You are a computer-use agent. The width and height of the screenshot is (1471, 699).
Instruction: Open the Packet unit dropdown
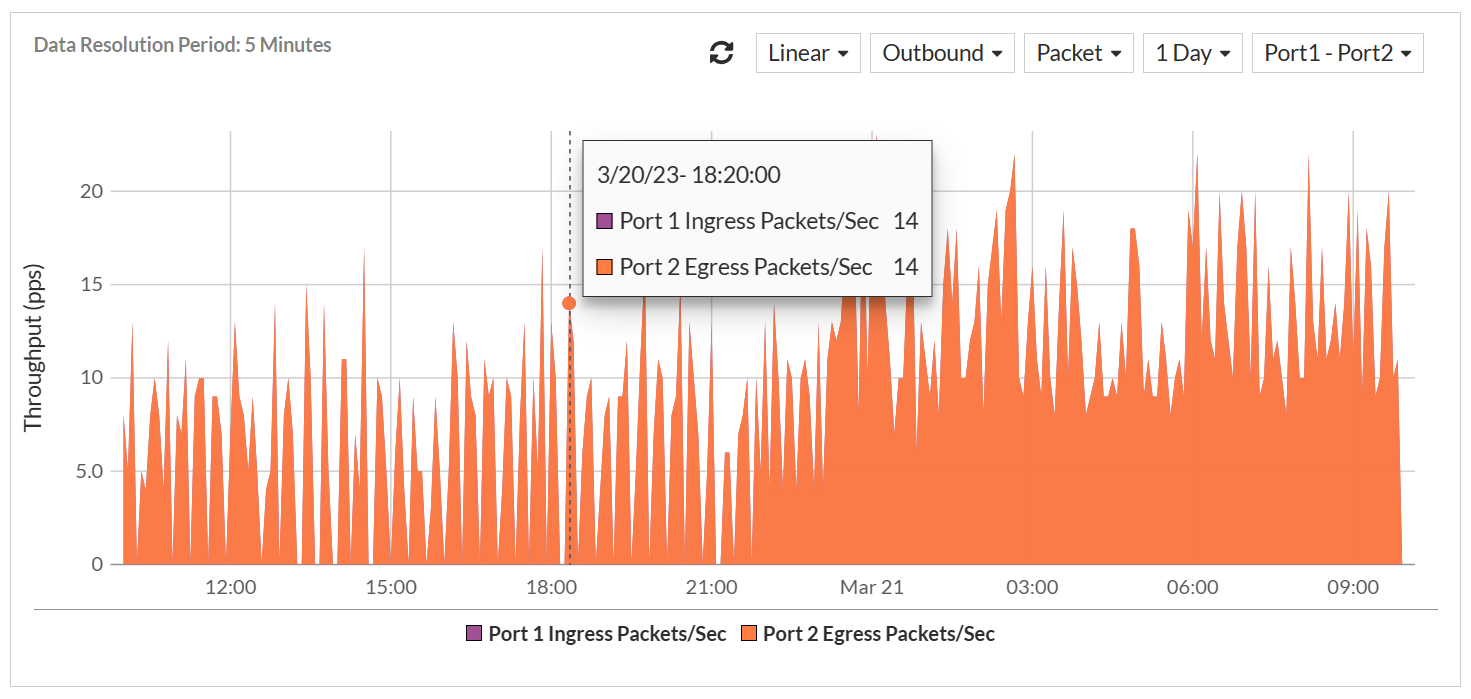pos(1078,52)
